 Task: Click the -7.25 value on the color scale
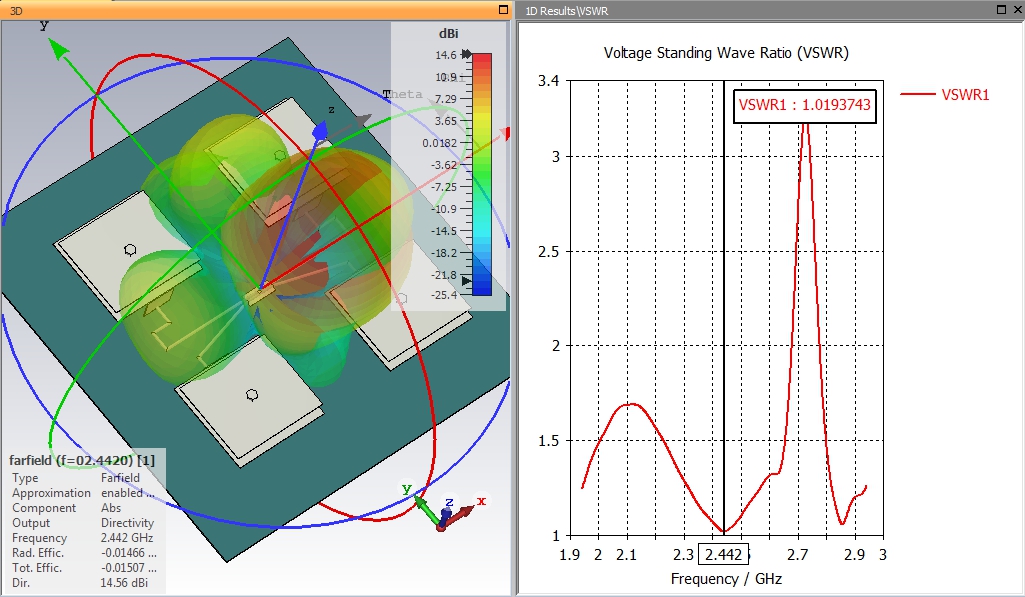pos(444,187)
